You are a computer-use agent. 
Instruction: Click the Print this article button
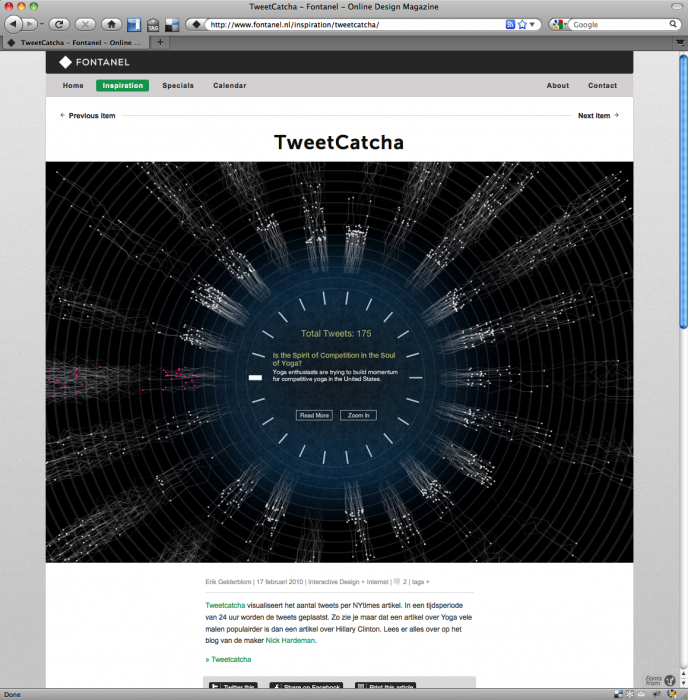point(385,685)
